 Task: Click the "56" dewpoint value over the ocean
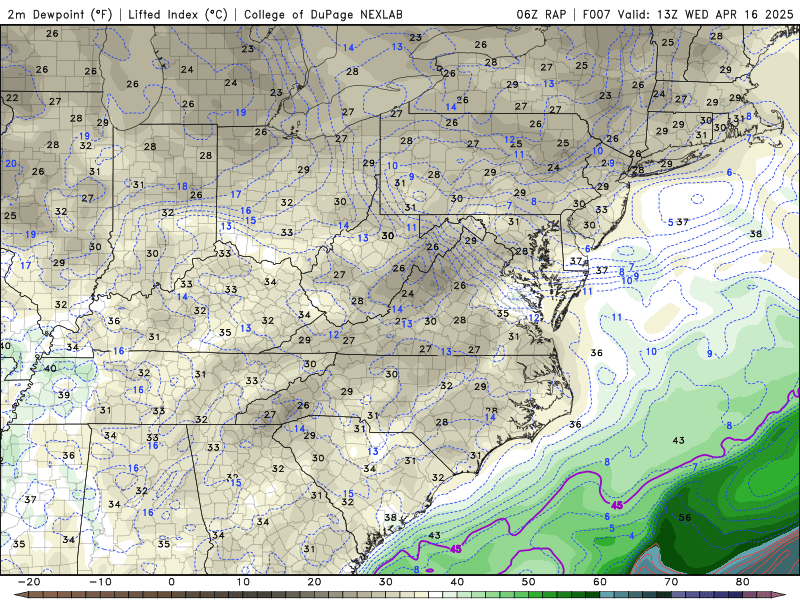pos(685,517)
